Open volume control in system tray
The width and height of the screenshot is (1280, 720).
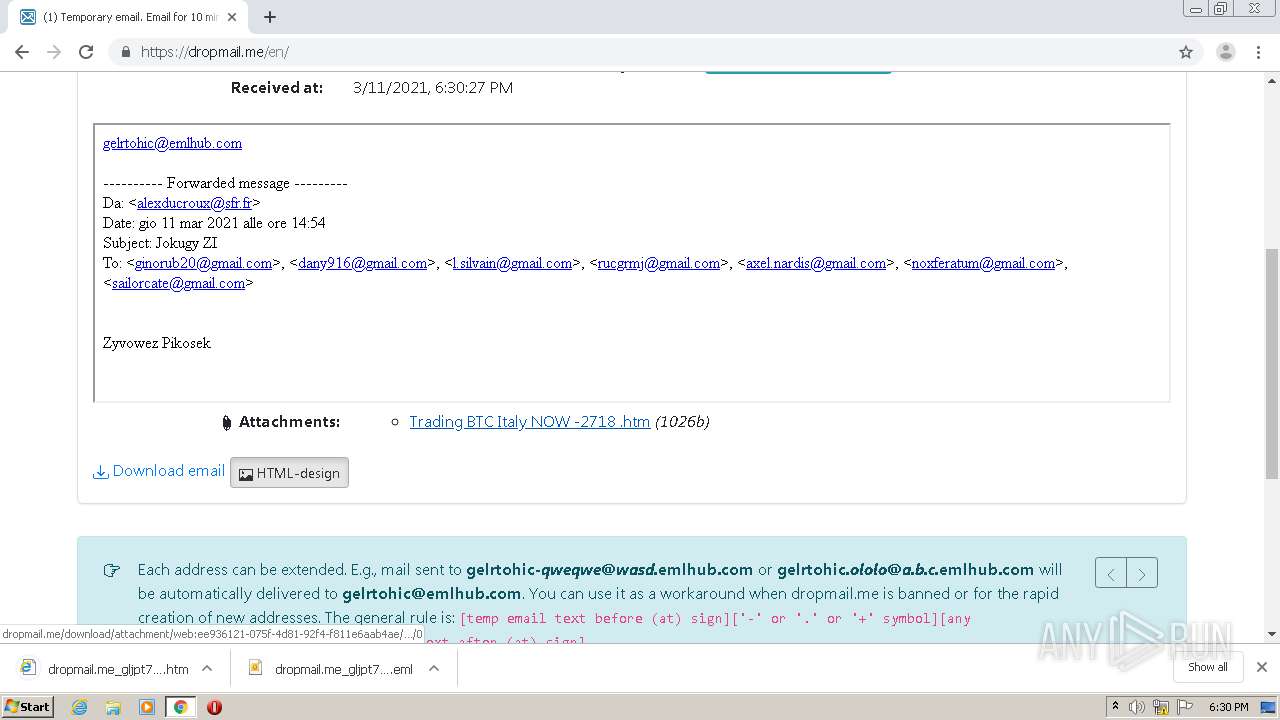[x=1137, y=707]
